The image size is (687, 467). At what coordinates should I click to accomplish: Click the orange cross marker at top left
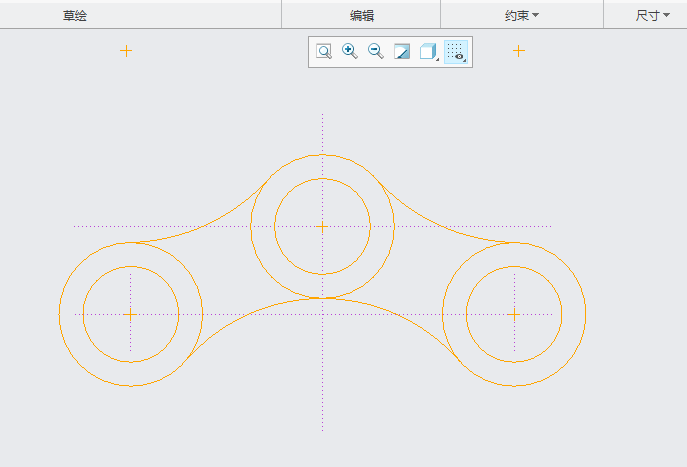126,51
